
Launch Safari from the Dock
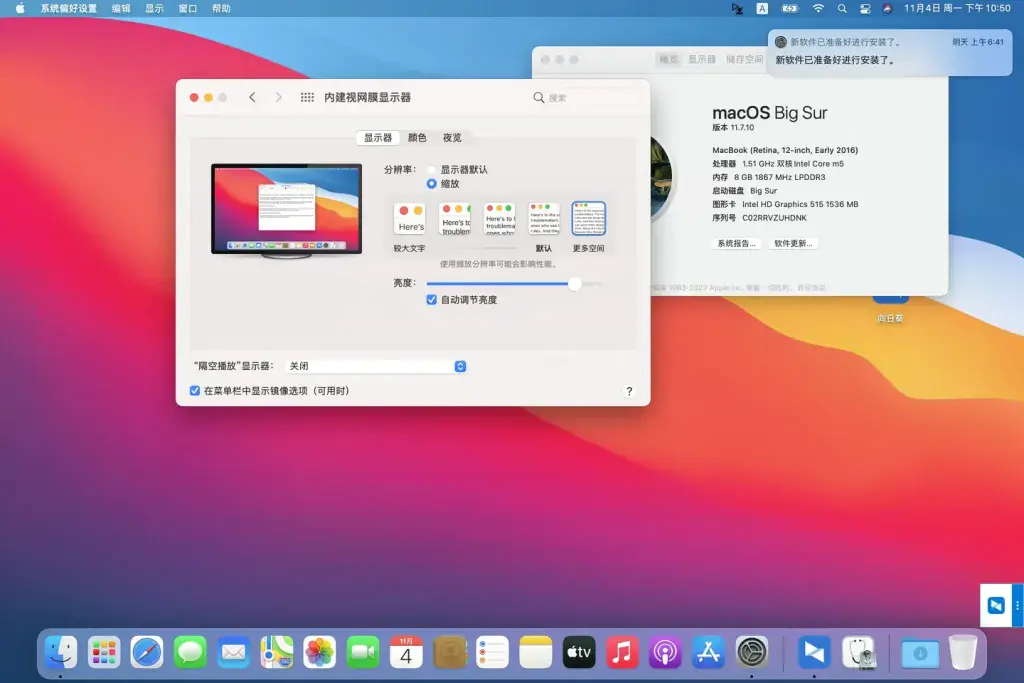[x=147, y=652]
